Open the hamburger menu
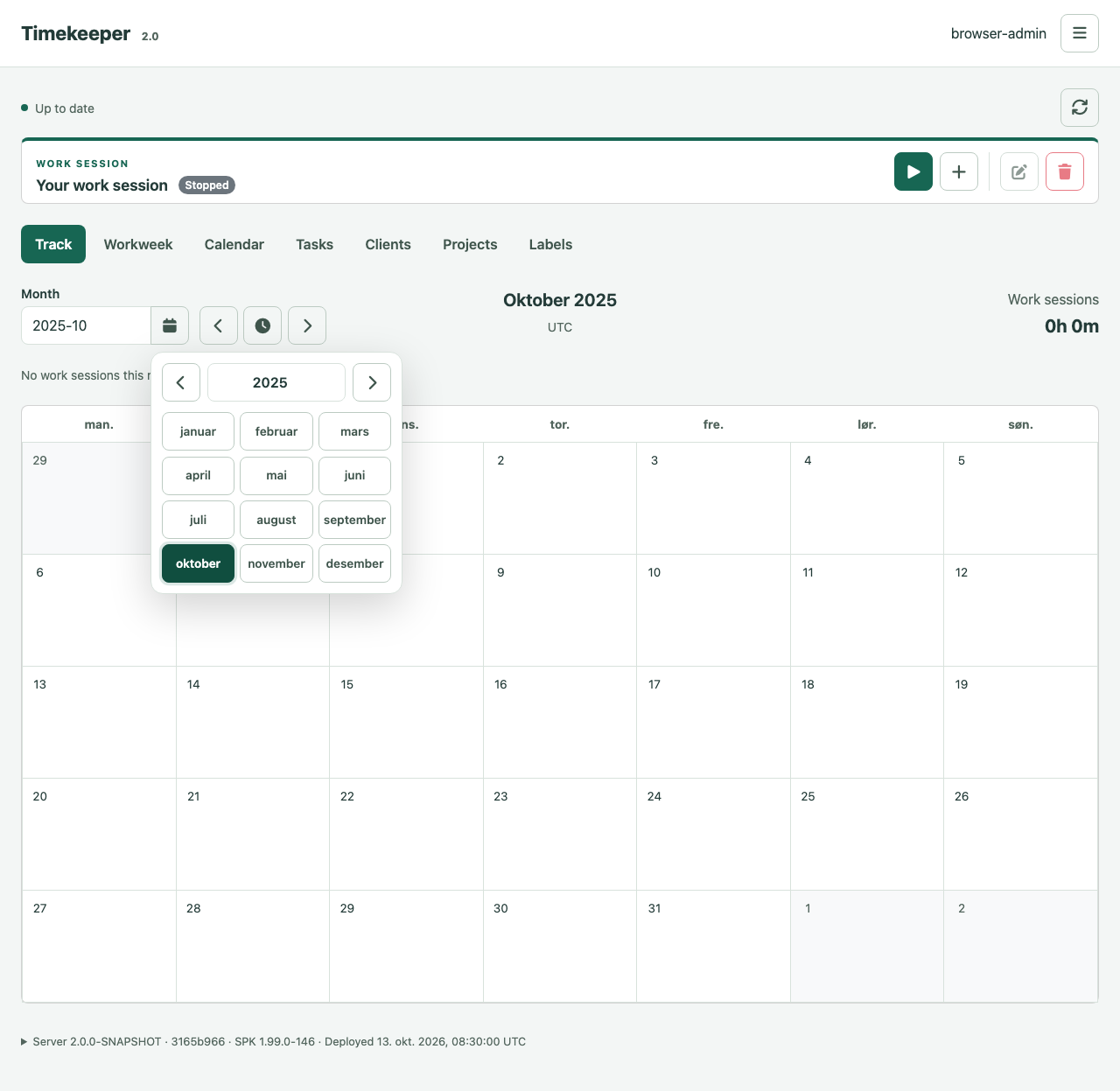Screen dimensions: 1120x1091 click(1079, 33)
